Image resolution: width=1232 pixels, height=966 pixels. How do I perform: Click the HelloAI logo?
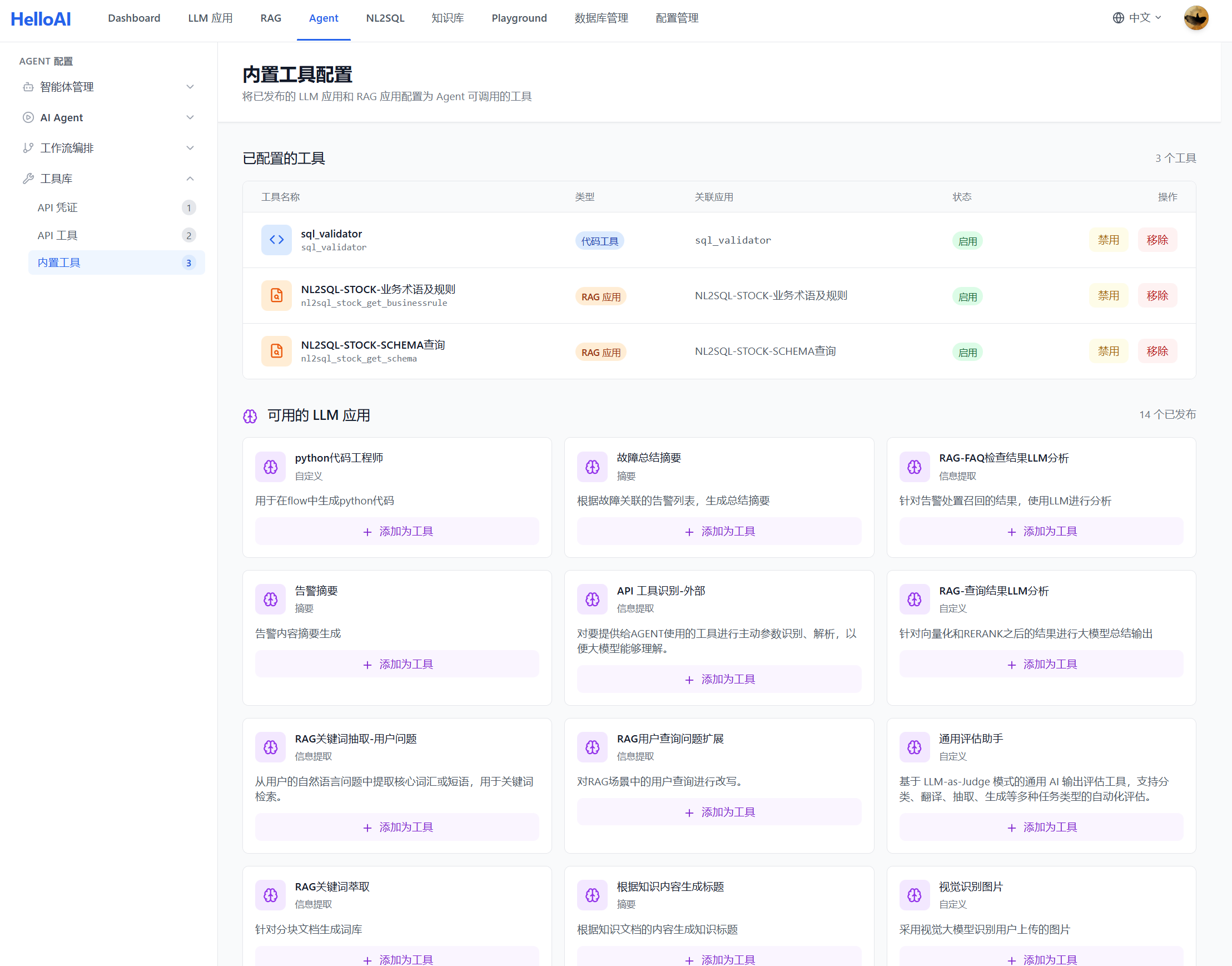click(41, 19)
